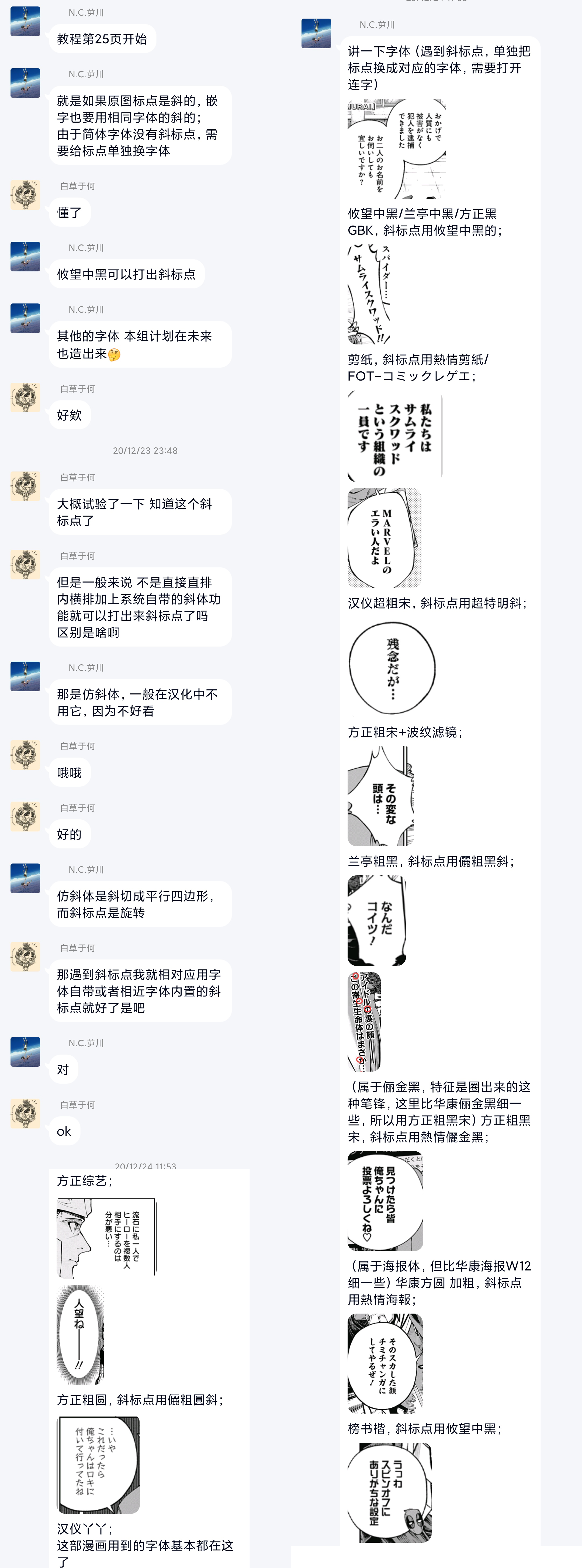The image size is (582, 1568).
Task: Click the username "白草于何" above "好的"
Action: (77, 808)
